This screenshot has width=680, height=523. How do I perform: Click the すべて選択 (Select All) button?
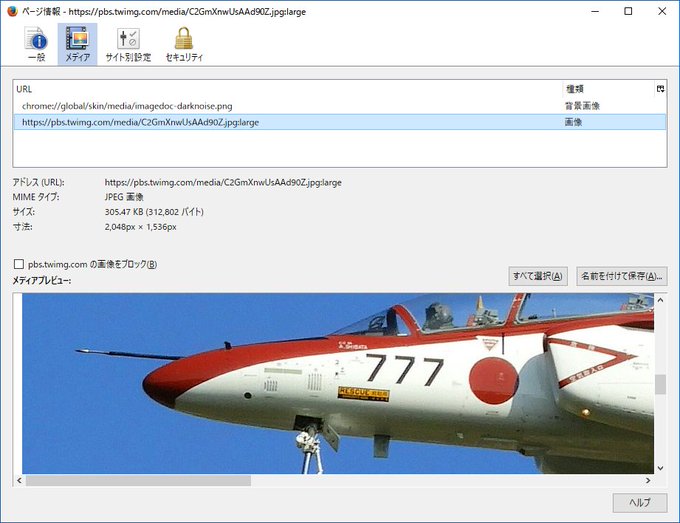pos(538,276)
